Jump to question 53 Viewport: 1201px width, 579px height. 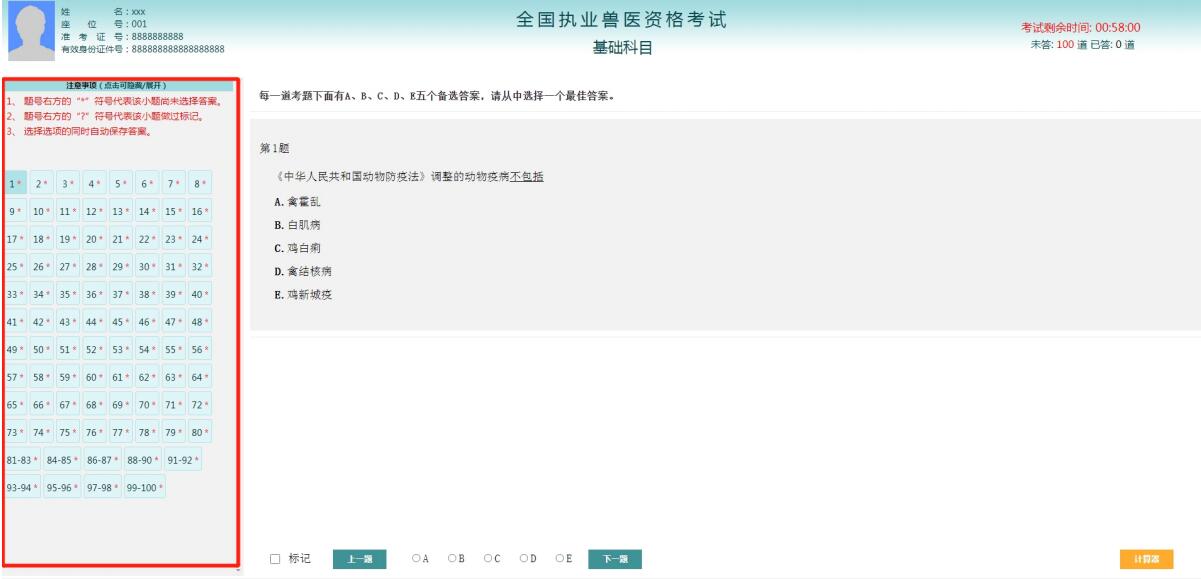tap(121, 349)
